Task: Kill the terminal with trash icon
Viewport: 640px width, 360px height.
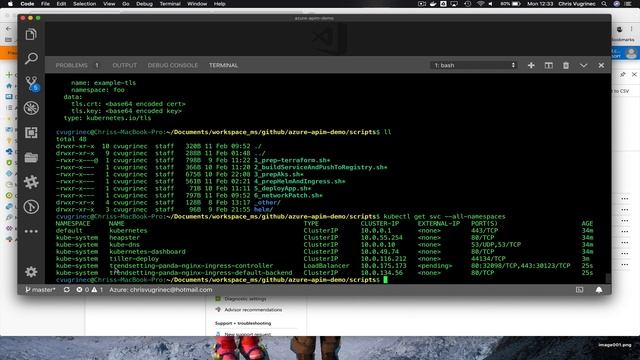Action: click(566, 65)
